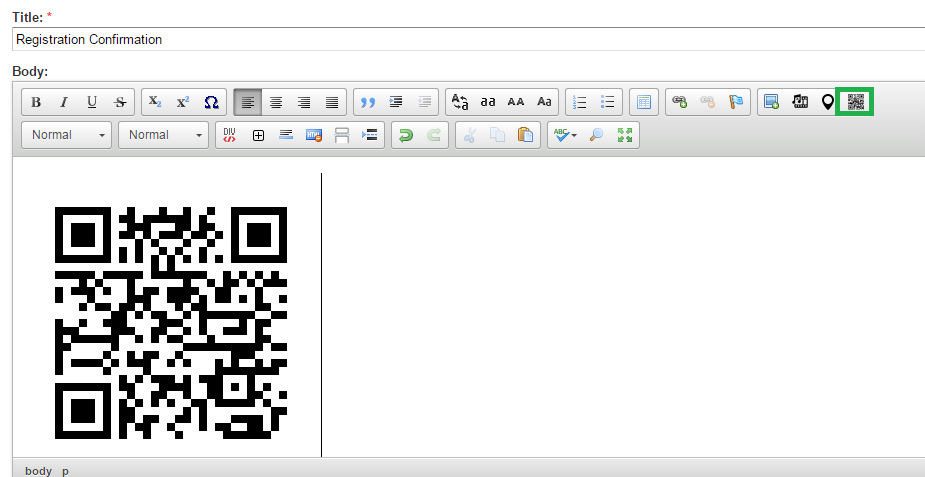Viewport: 925px width, 477px height.
Task: Capitalize text with 'Aa' icon
Action: tap(544, 102)
